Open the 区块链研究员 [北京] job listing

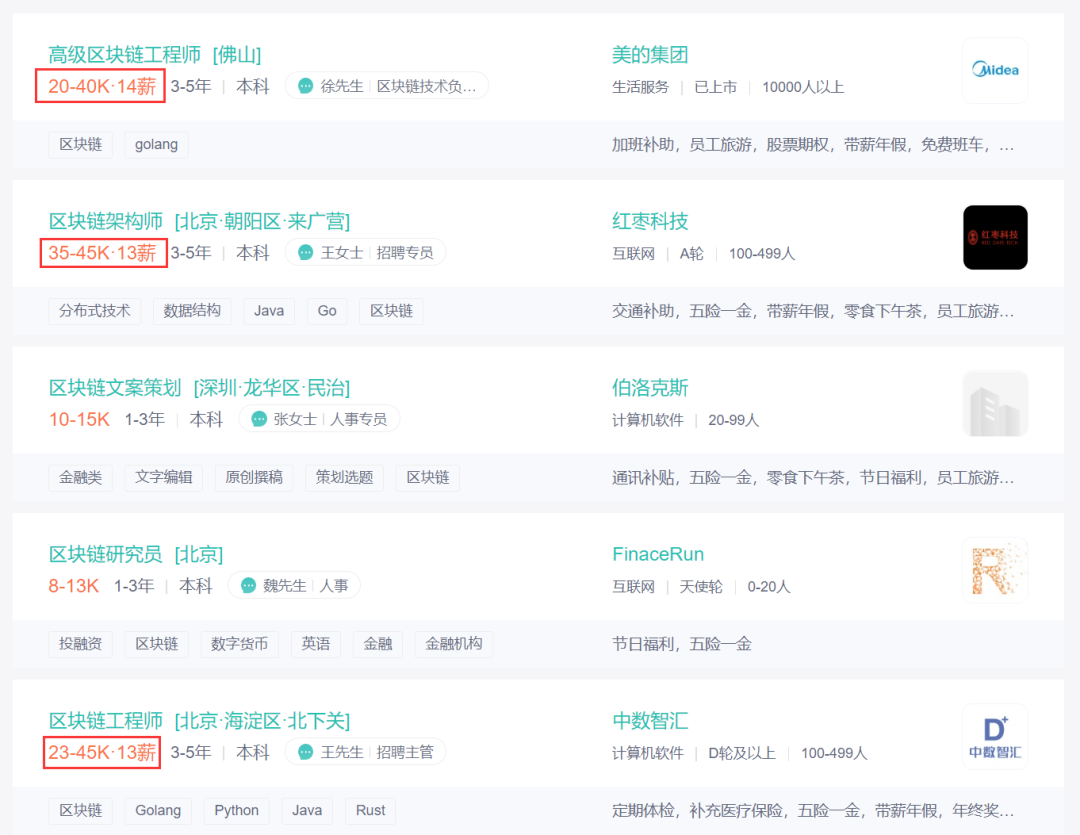[x=136, y=555]
